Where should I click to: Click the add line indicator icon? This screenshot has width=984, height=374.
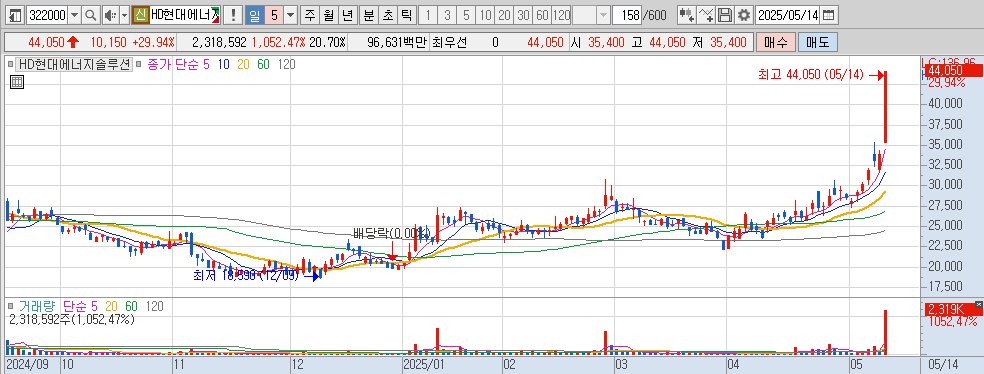click(x=707, y=14)
